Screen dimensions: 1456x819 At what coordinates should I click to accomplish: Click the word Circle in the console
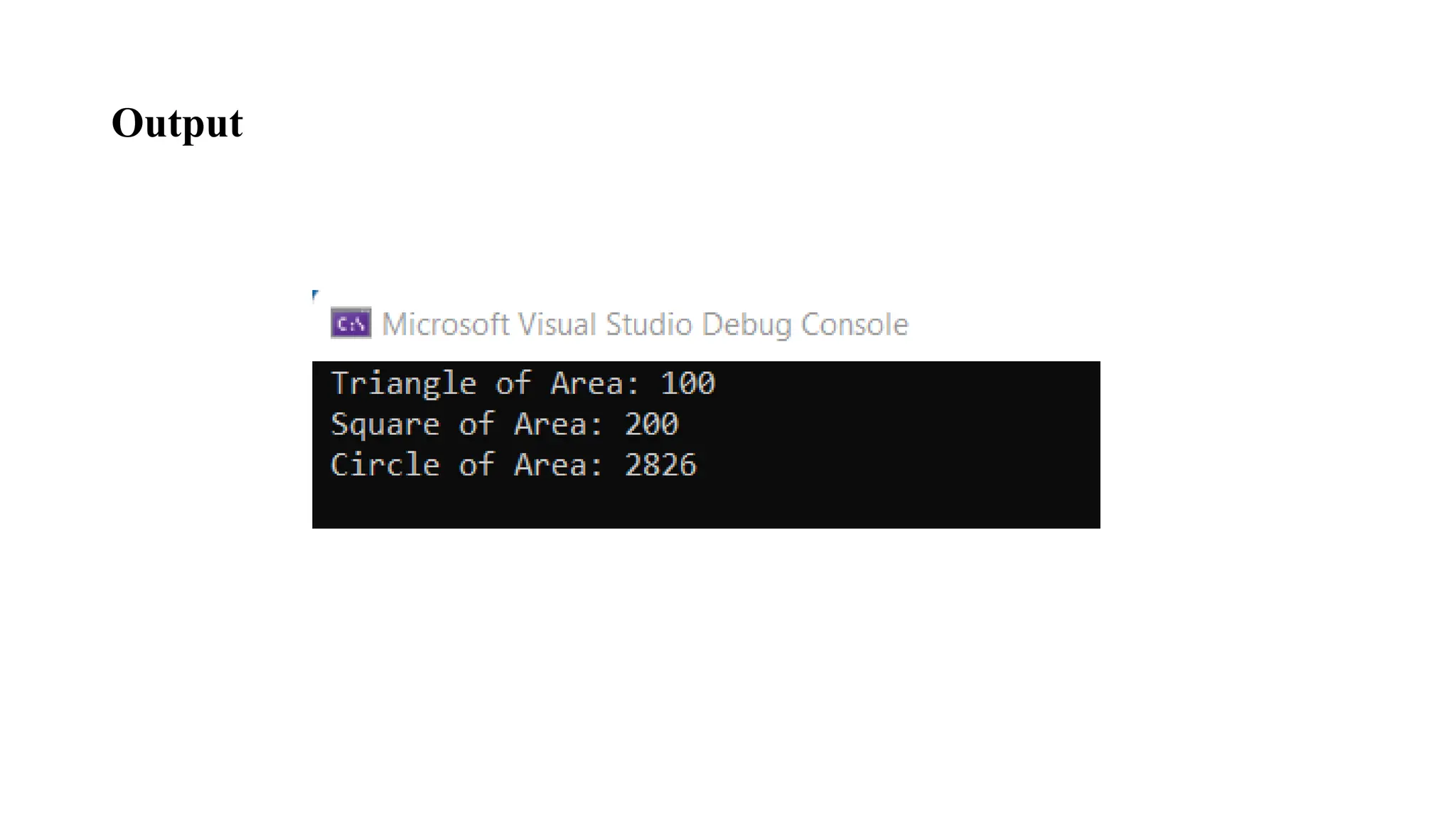pyautogui.click(x=385, y=465)
